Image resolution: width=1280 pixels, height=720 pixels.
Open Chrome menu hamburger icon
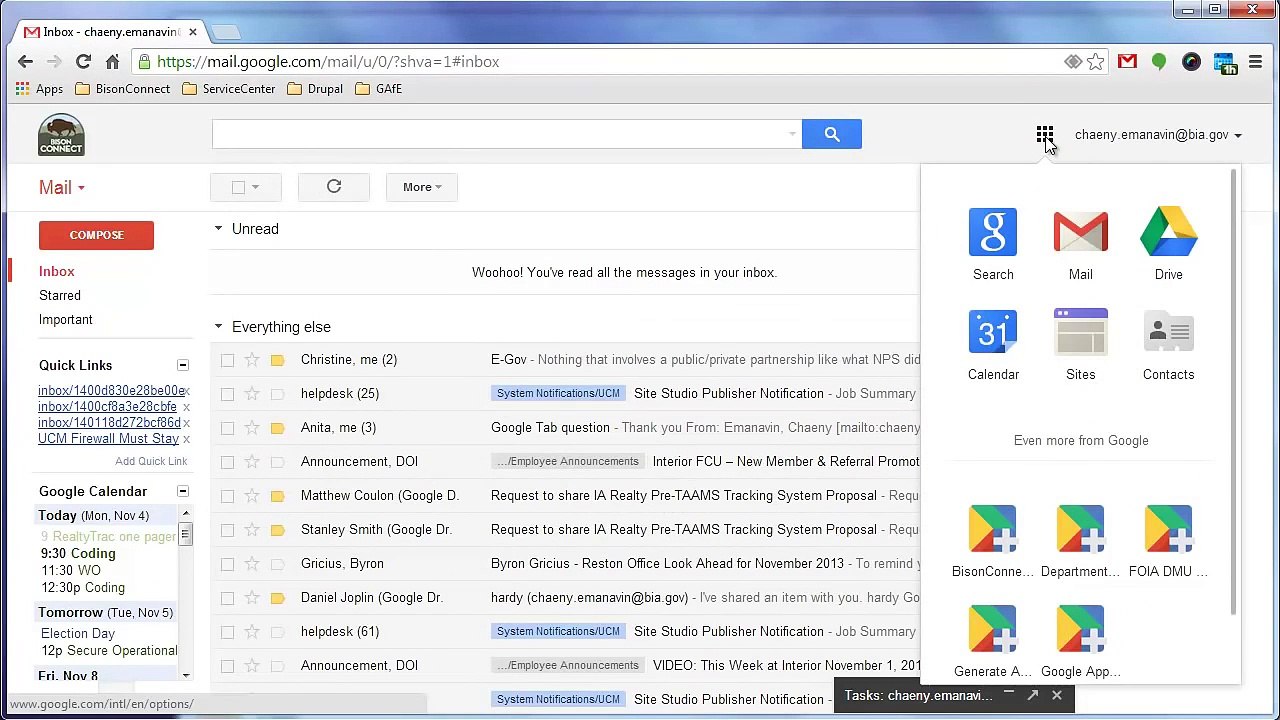coord(1255,62)
